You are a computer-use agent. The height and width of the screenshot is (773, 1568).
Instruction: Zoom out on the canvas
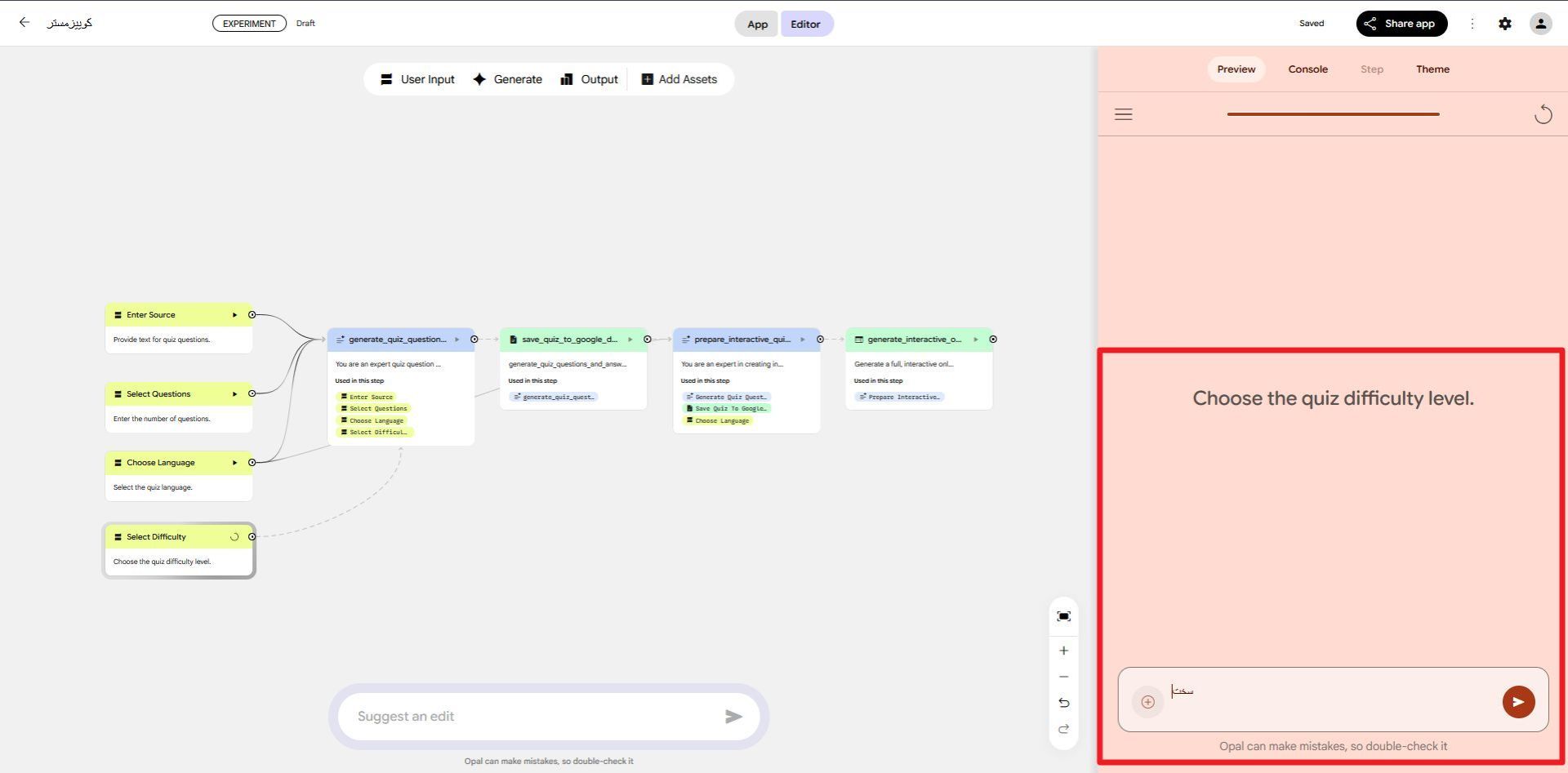click(x=1063, y=677)
